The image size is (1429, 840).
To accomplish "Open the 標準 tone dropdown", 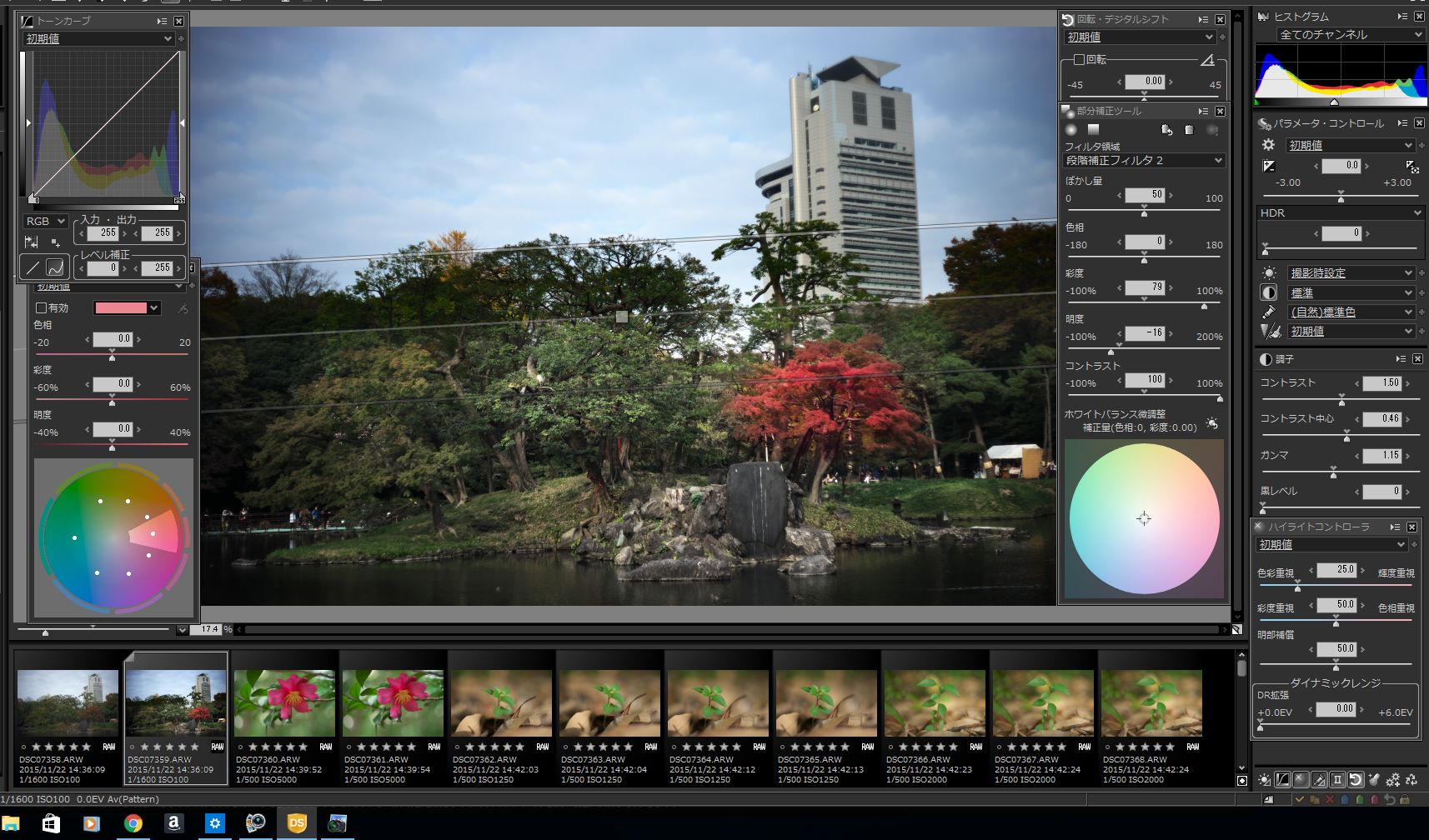I will click(x=1351, y=292).
